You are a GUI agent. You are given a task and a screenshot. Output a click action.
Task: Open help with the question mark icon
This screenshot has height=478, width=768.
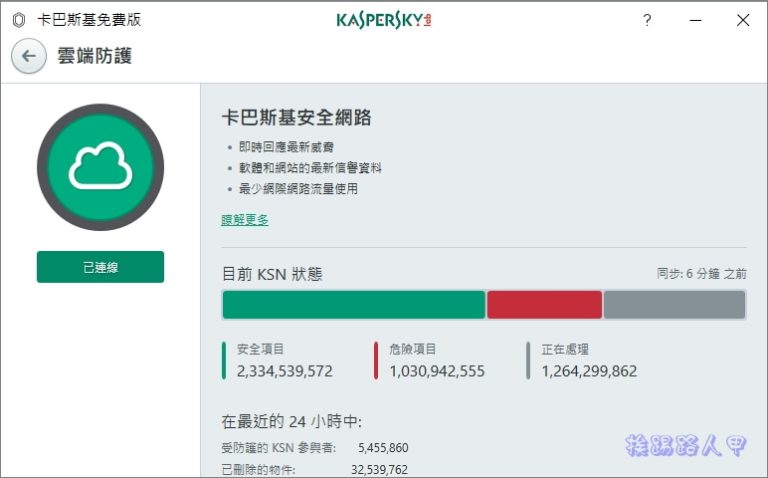(647, 20)
